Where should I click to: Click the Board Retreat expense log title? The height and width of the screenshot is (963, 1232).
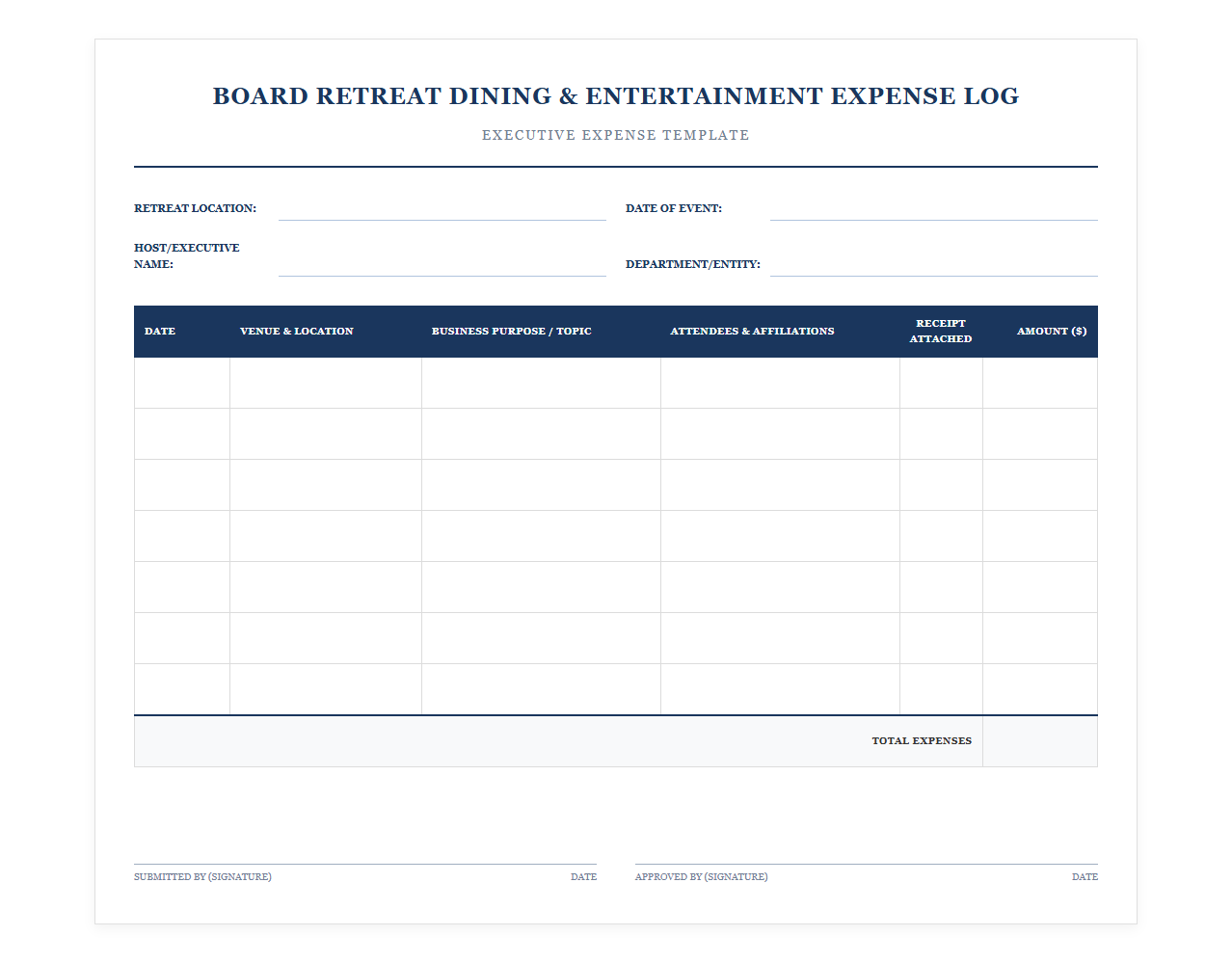click(615, 96)
